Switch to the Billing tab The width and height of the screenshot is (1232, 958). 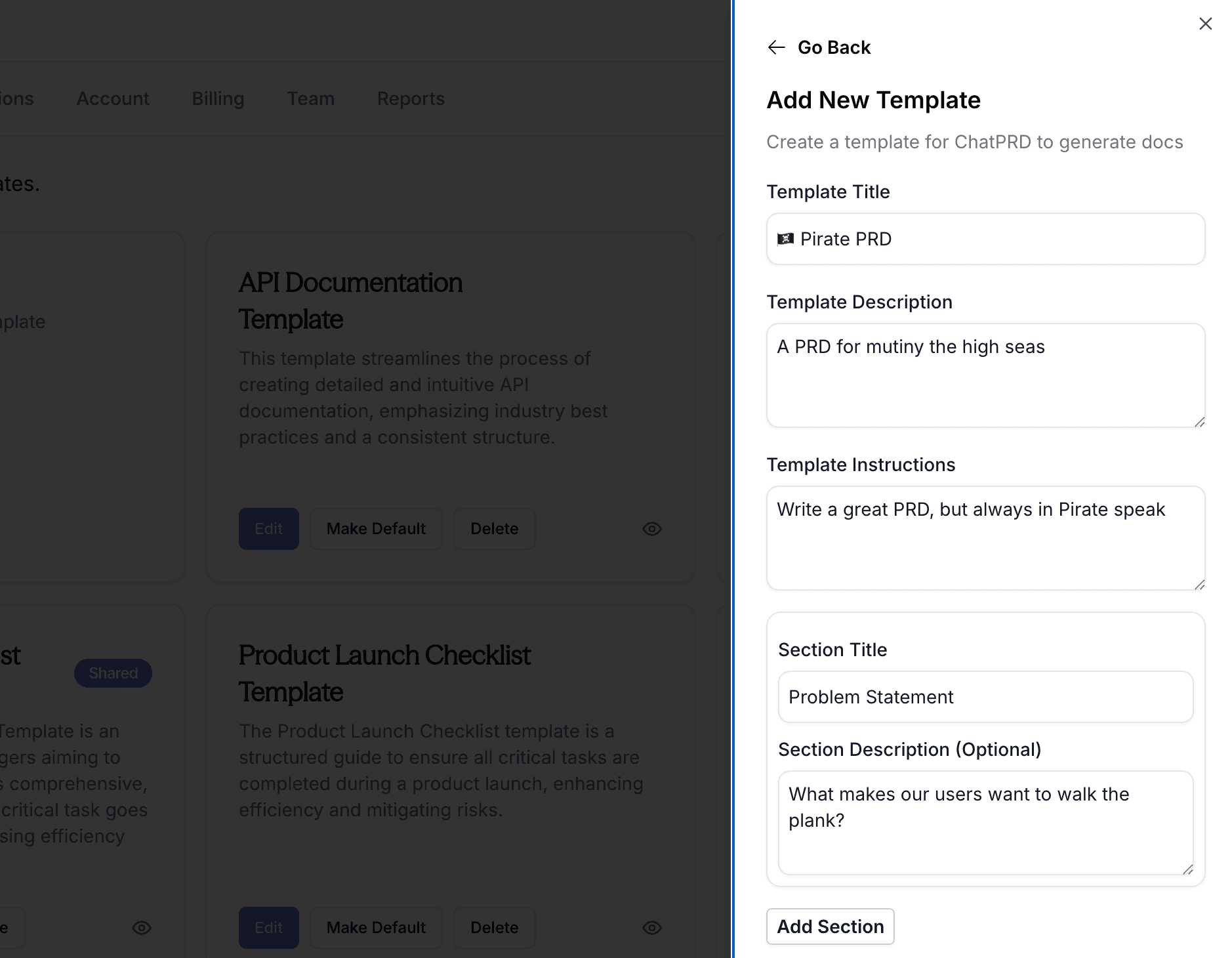click(x=217, y=98)
